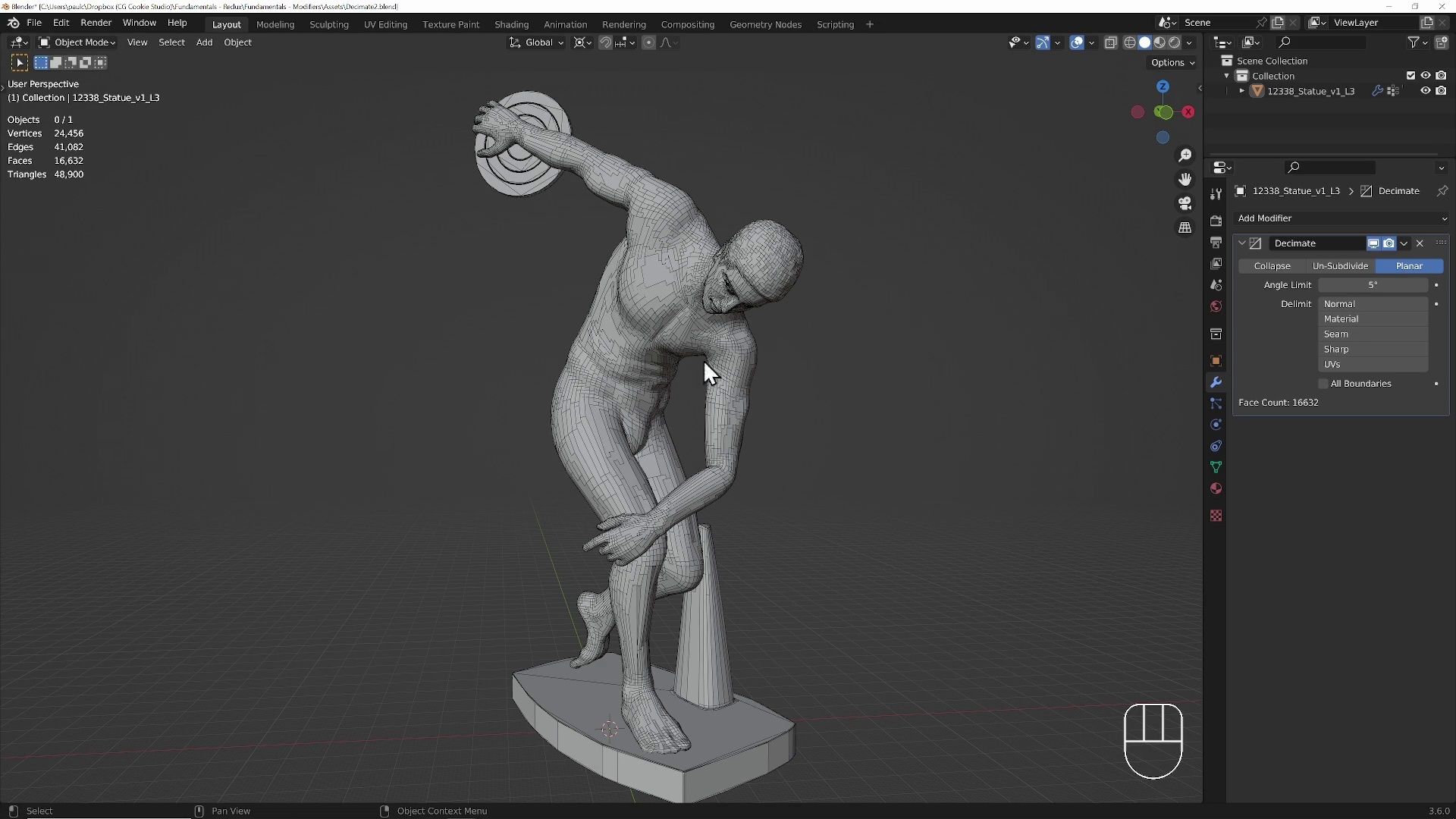Add a new collection in Outliner

1442,42
